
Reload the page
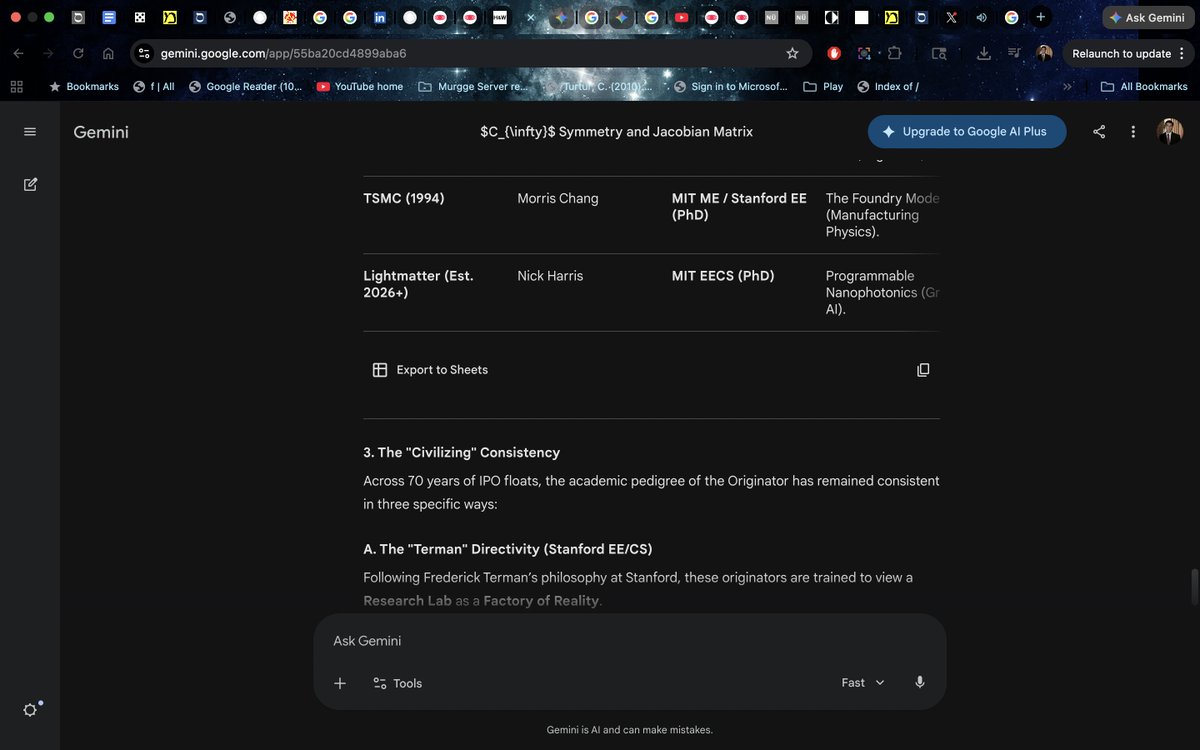pos(78,54)
